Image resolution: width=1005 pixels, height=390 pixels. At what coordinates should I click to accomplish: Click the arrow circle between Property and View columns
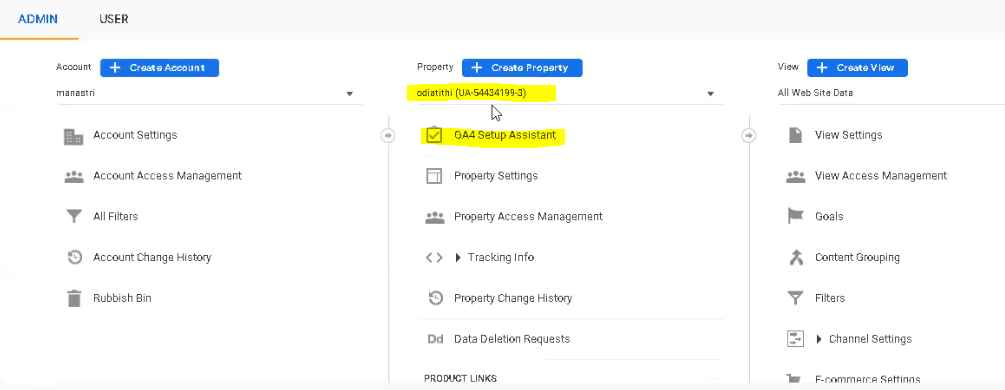point(749,135)
